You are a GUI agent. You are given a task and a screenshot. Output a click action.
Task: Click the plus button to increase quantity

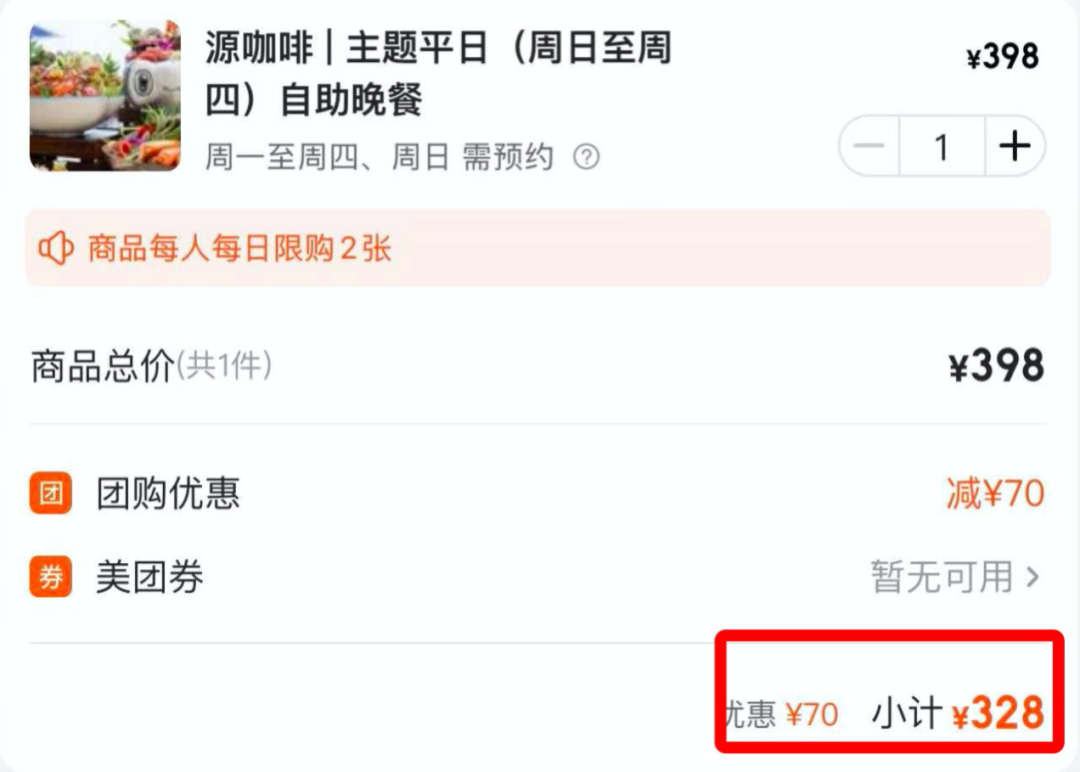(x=1015, y=146)
